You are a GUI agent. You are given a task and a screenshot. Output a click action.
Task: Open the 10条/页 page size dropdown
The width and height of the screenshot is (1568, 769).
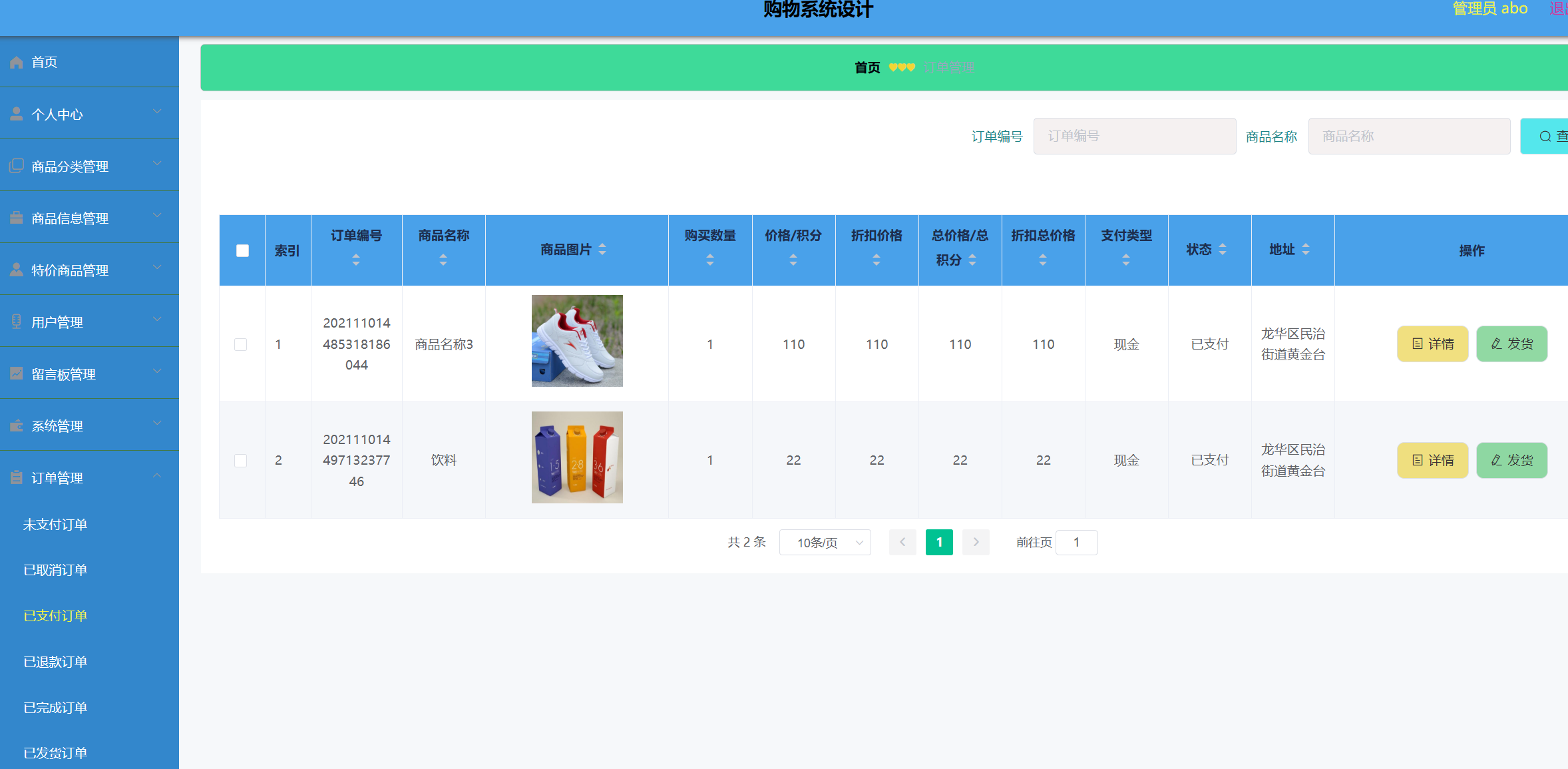[825, 542]
